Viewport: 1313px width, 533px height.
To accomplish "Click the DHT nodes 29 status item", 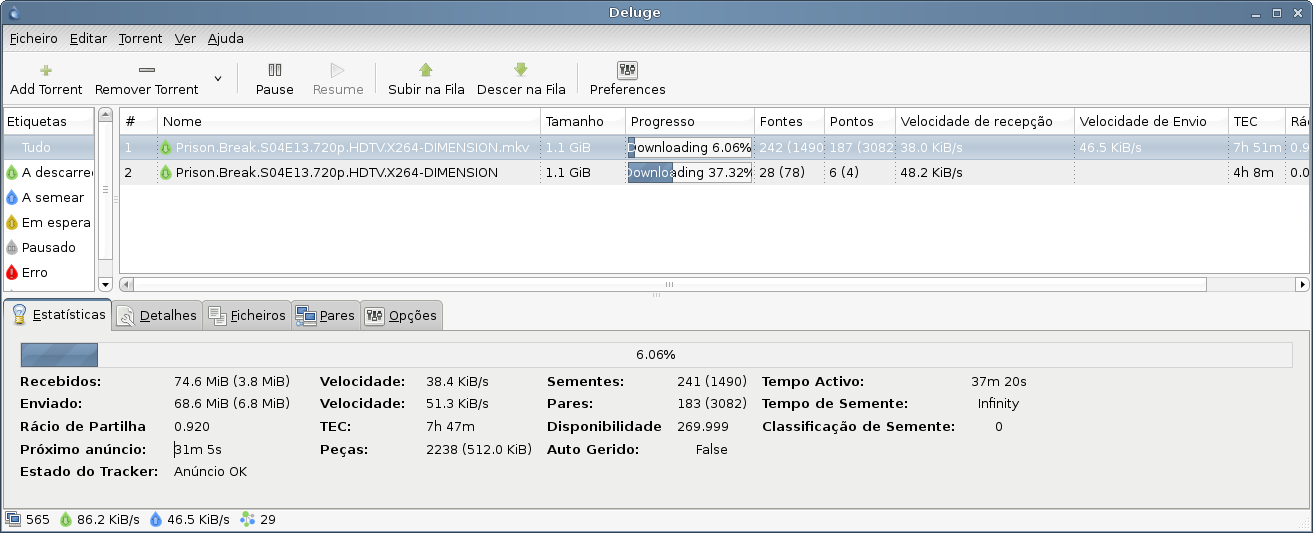I will (258, 519).
